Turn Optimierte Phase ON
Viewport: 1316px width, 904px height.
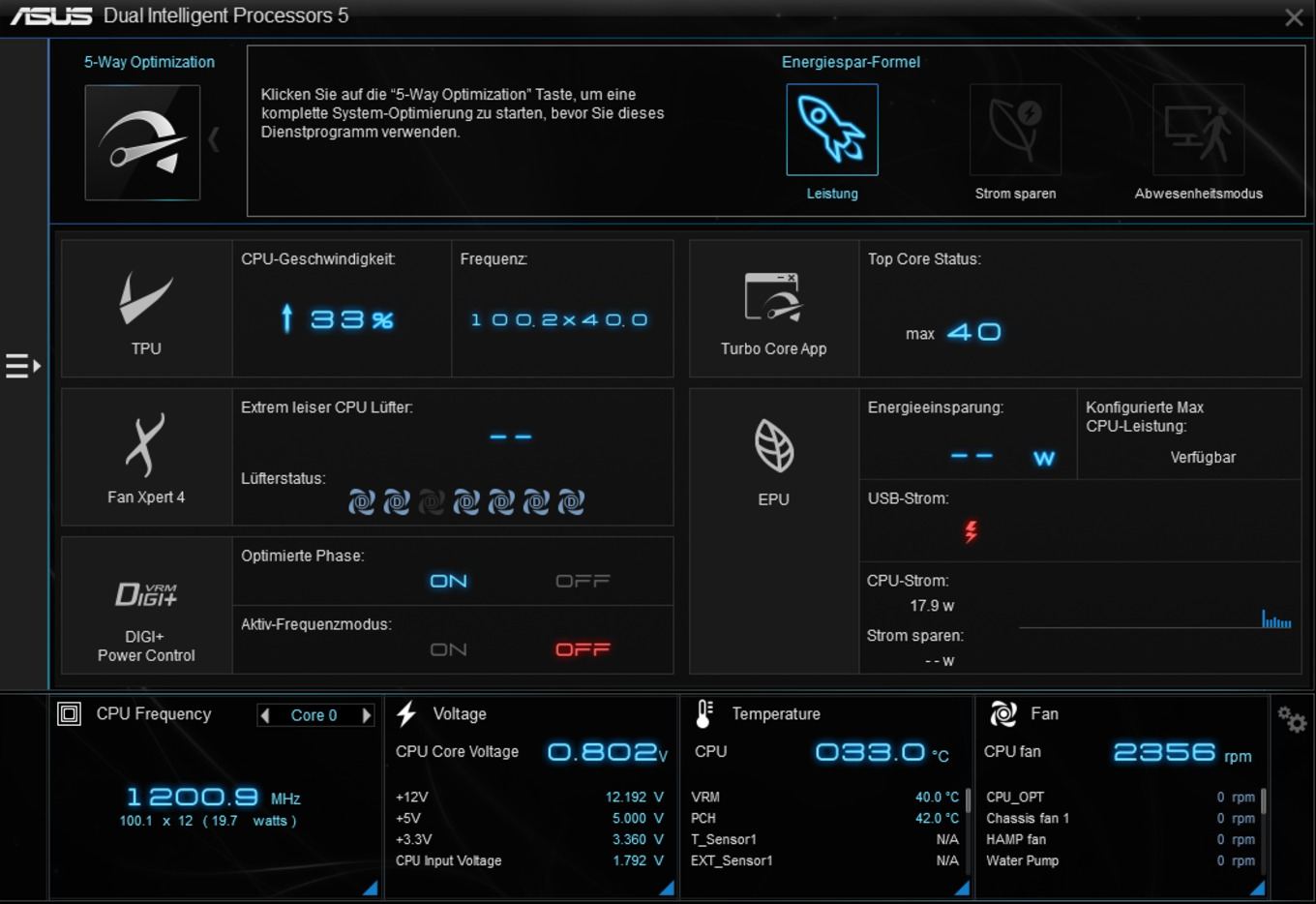pos(448,581)
